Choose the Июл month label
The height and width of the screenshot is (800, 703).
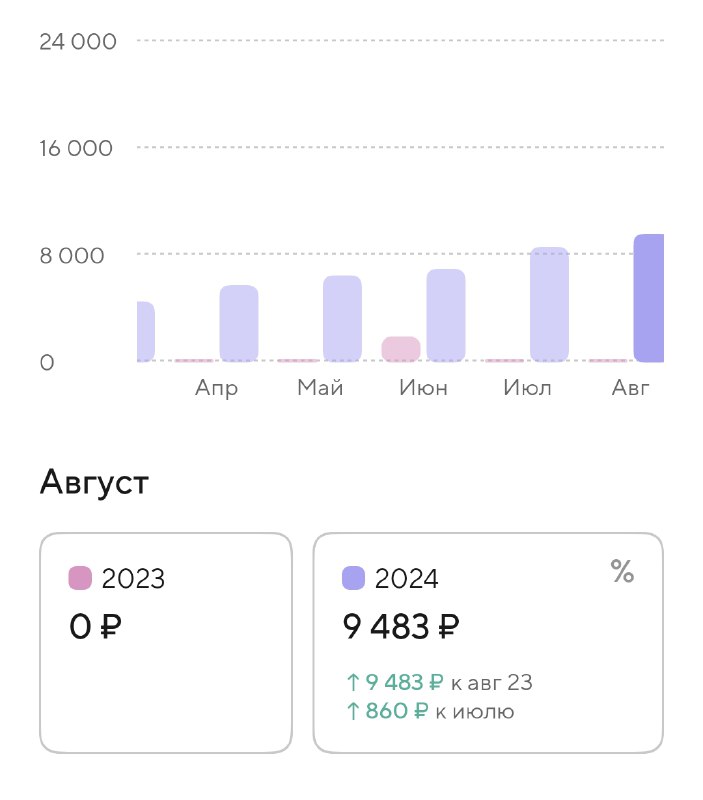pyautogui.click(x=527, y=388)
